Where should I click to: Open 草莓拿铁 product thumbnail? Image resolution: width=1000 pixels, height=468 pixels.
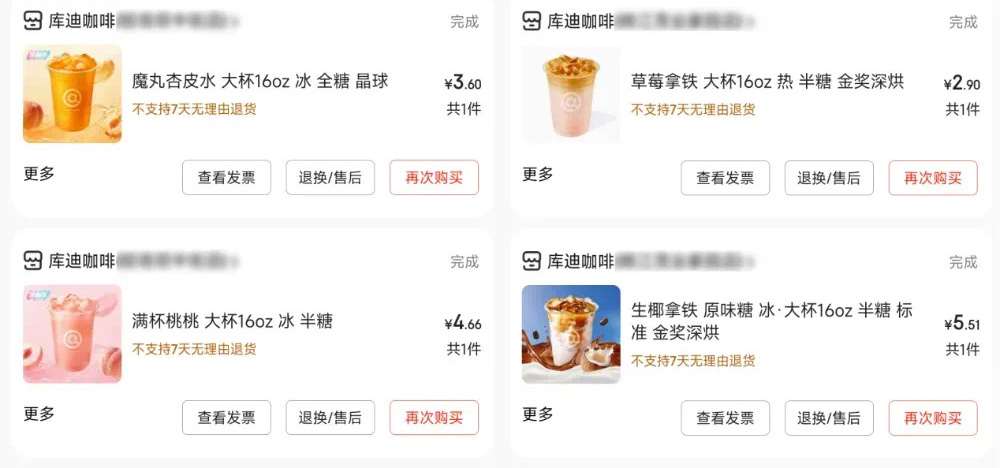click(571, 94)
